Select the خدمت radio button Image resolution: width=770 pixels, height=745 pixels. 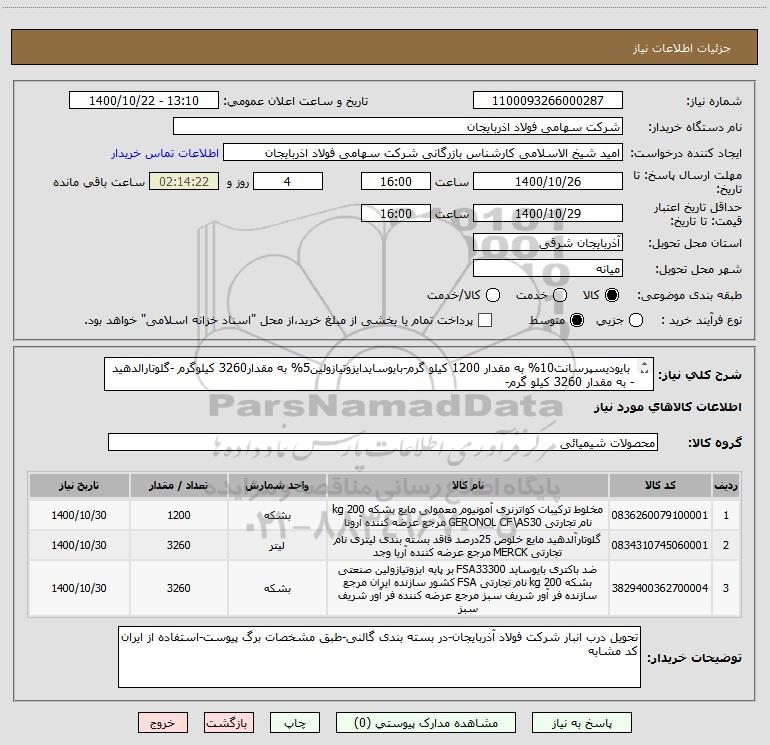point(560,295)
